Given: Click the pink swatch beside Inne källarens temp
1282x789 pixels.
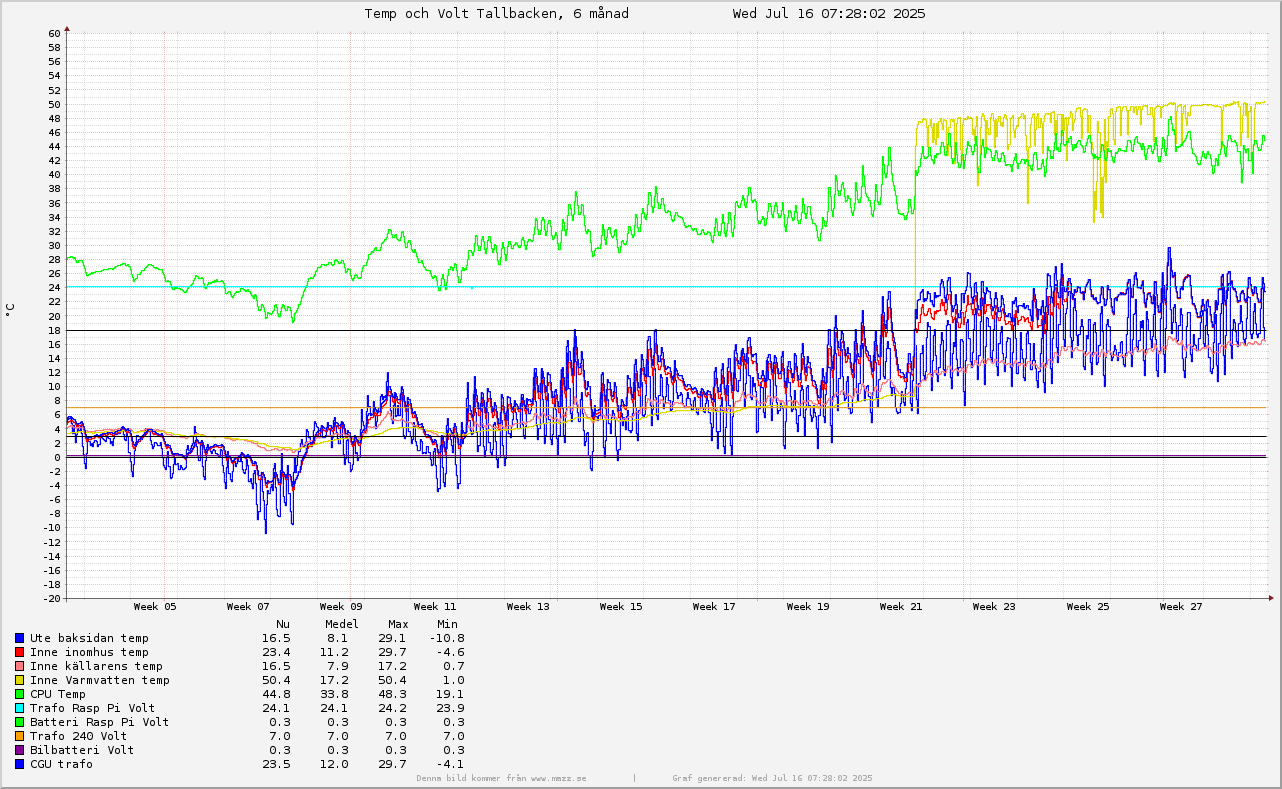Looking at the screenshot, I should tap(19, 666).
